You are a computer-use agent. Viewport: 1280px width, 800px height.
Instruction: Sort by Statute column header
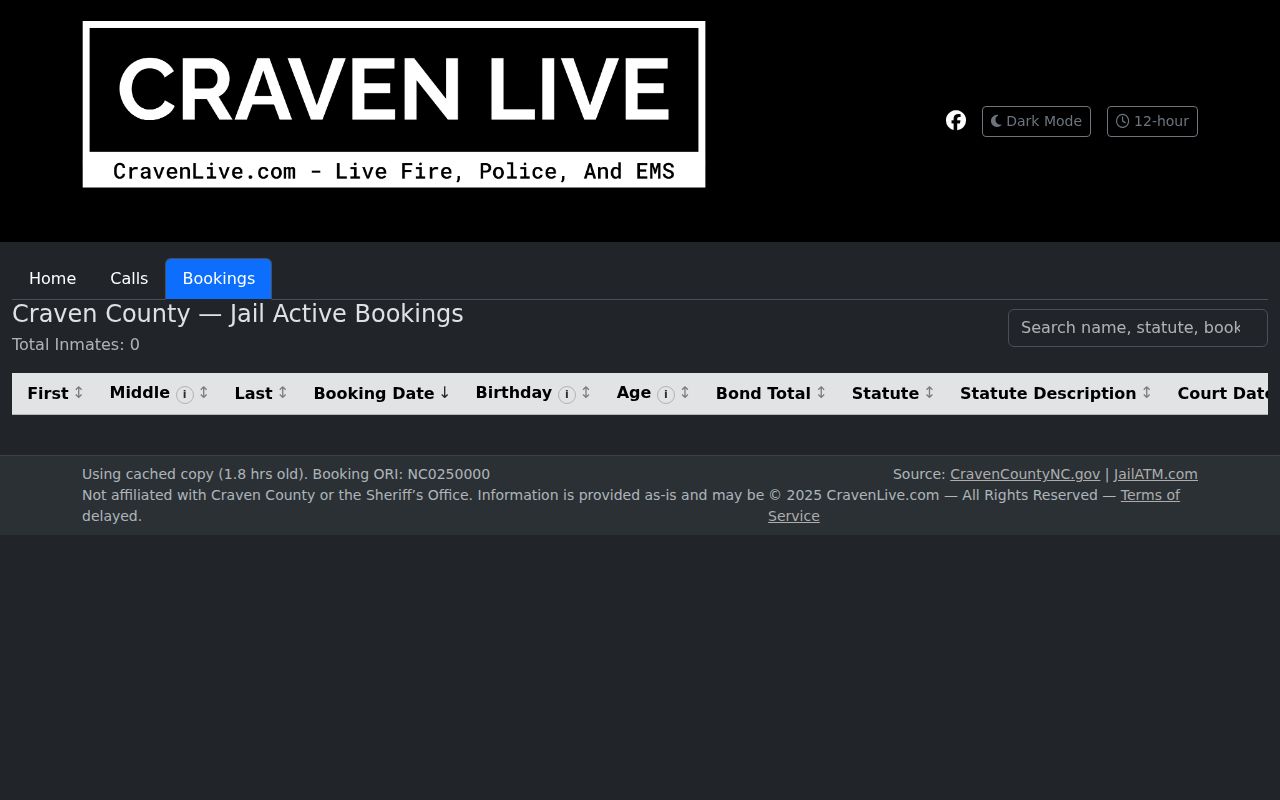892,393
